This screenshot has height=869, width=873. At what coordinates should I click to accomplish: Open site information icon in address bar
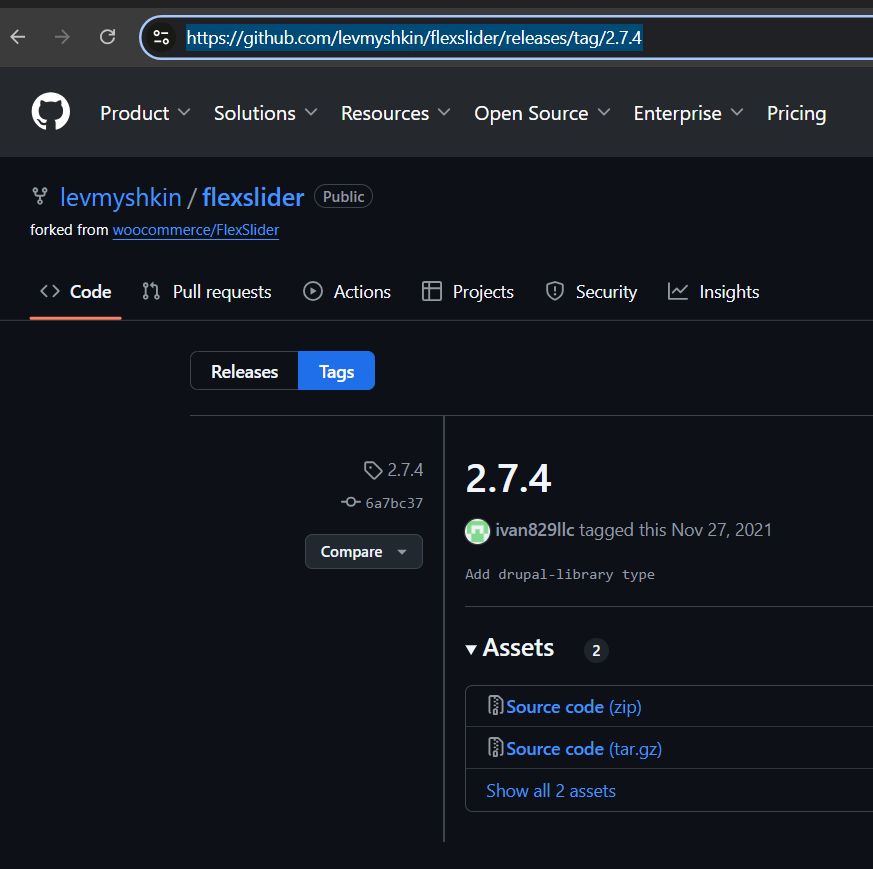(161, 37)
